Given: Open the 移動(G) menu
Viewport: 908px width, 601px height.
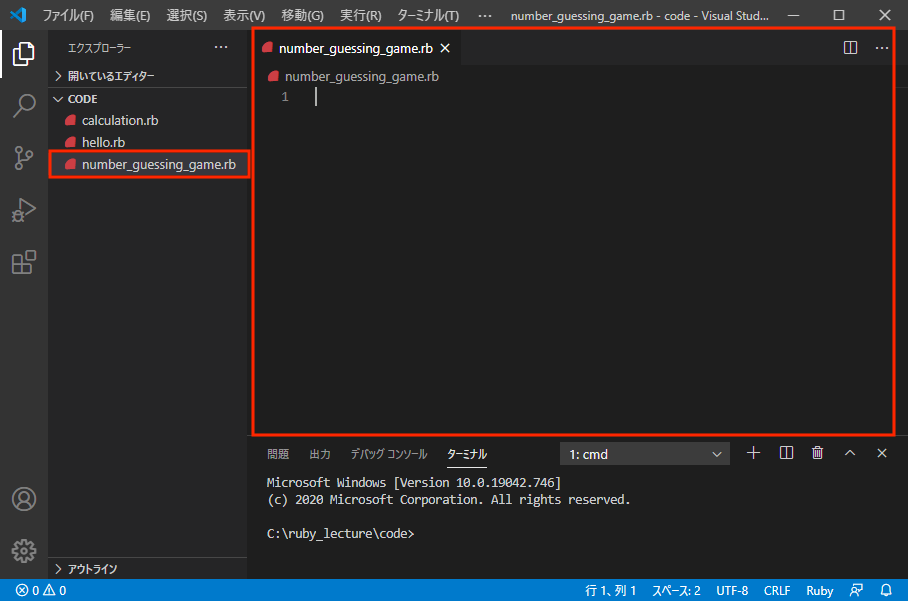Looking at the screenshot, I should tap(302, 16).
